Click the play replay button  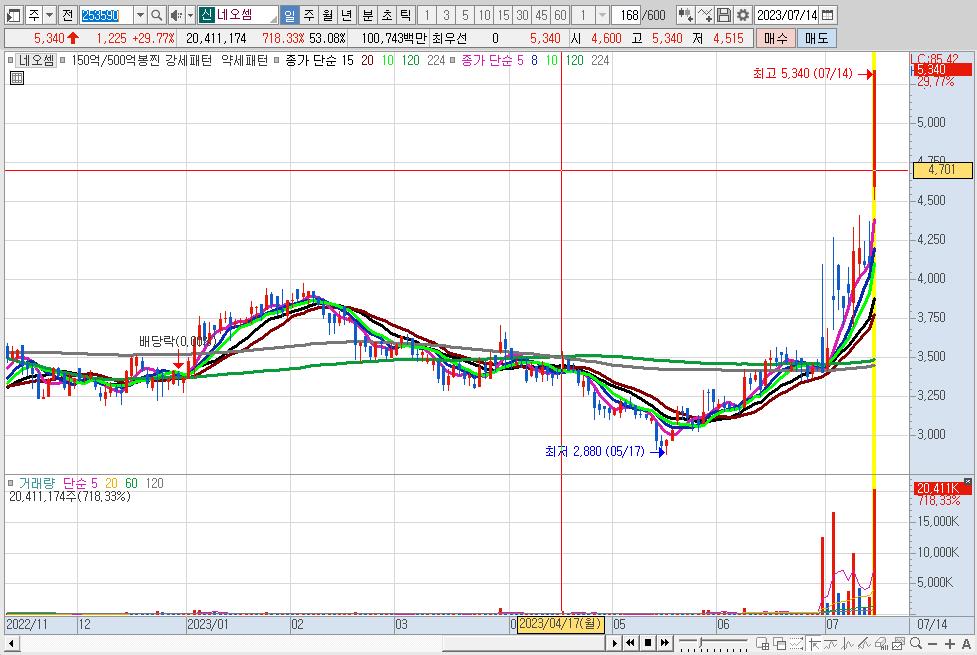point(614,643)
